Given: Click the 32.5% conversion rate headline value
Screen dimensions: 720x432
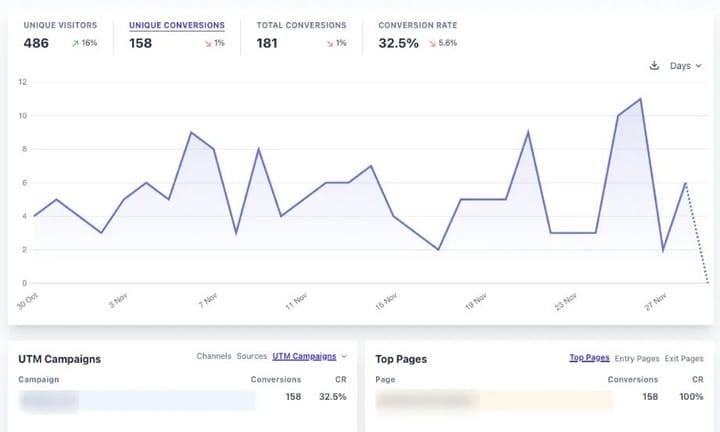Looking at the screenshot, I should [398, 43].
